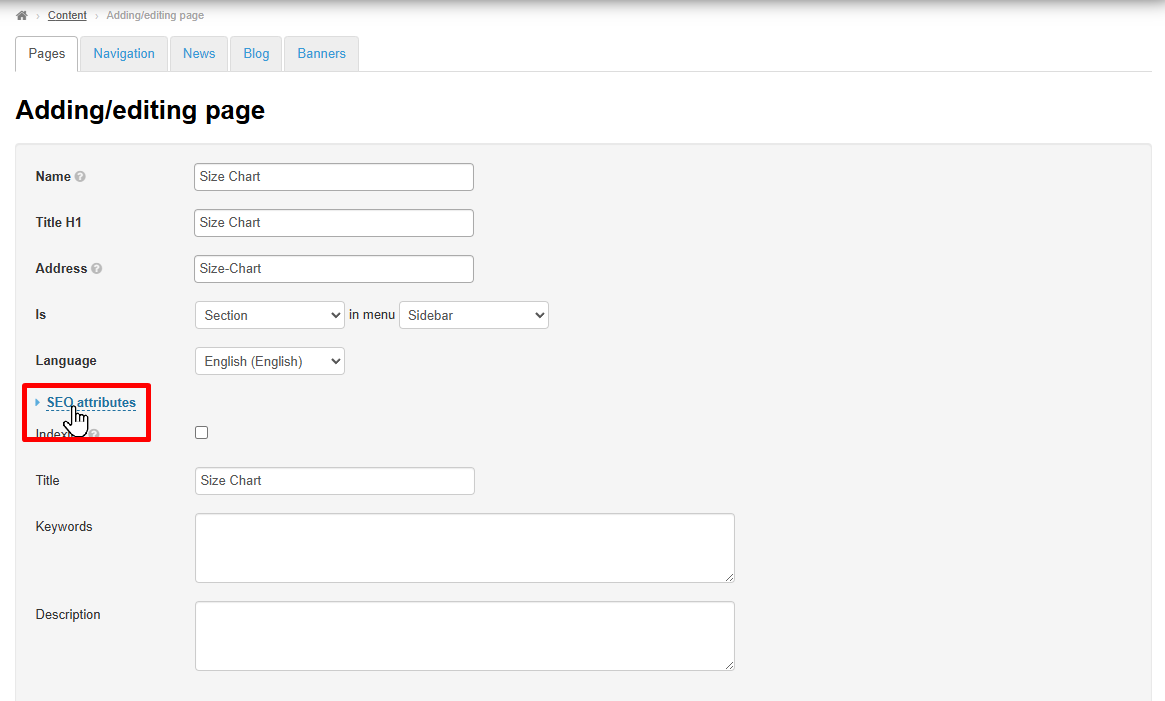Image resolution: width=1165 pixels, height=701 pixels.
Task: Open the English language dropdown
Action: click(269, 361)
